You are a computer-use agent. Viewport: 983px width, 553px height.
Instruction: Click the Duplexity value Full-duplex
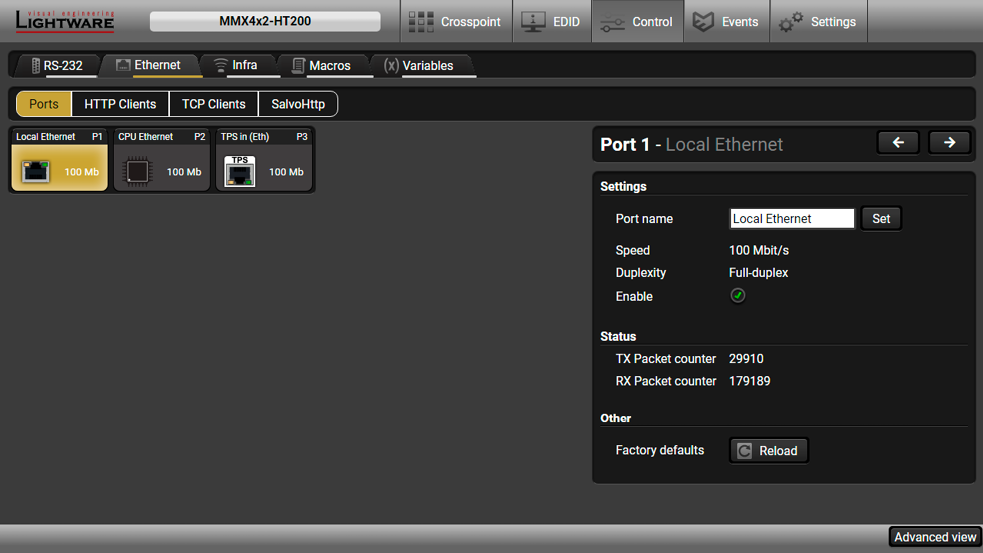(758, 273)
